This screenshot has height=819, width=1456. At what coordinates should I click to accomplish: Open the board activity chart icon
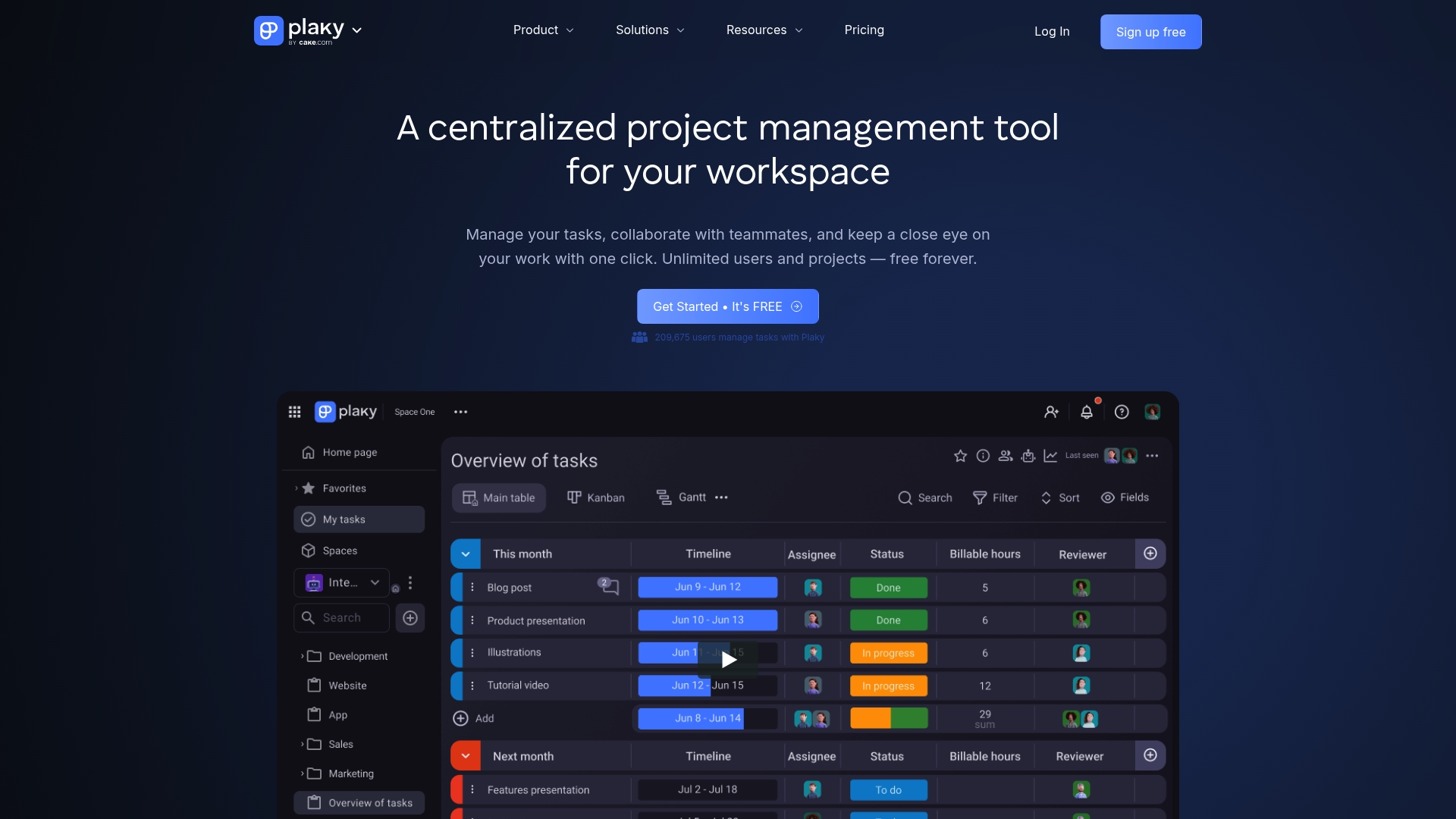pyautogui.click(x=1050, y=456)
